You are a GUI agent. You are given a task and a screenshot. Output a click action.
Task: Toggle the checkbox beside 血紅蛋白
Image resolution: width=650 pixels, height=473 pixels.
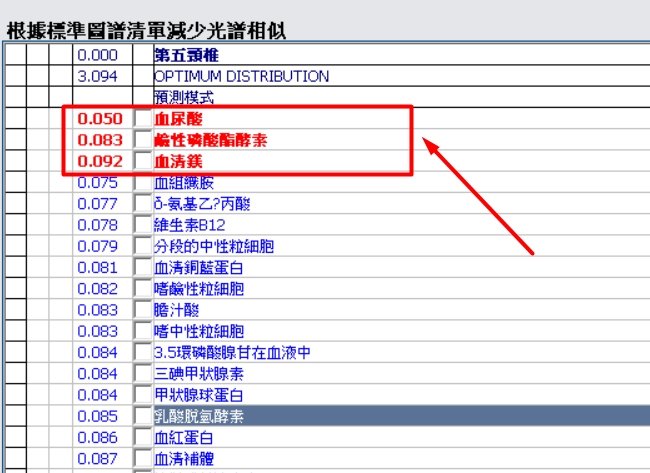[143, 437]
